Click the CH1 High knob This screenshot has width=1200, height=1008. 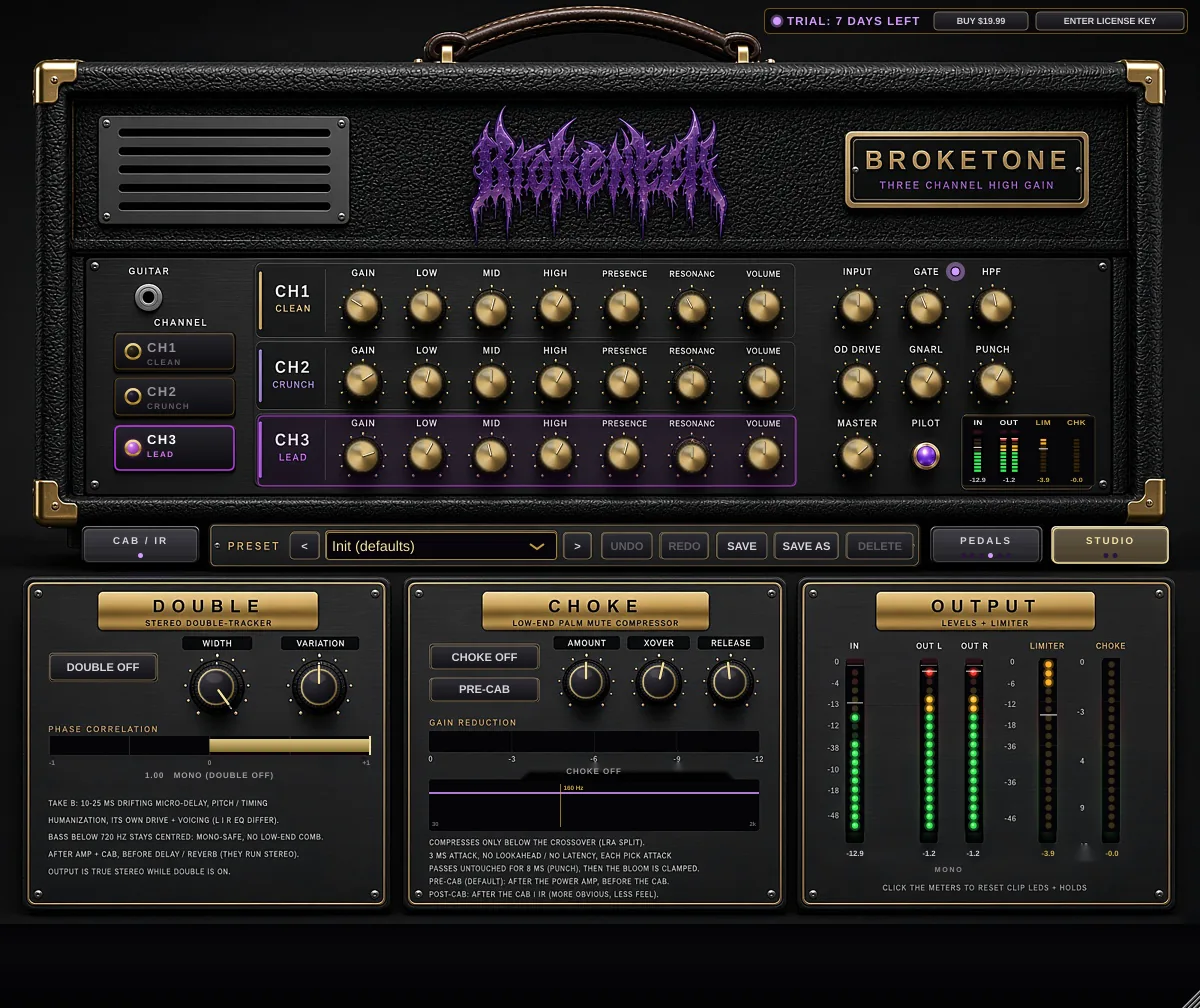point(555,307)
